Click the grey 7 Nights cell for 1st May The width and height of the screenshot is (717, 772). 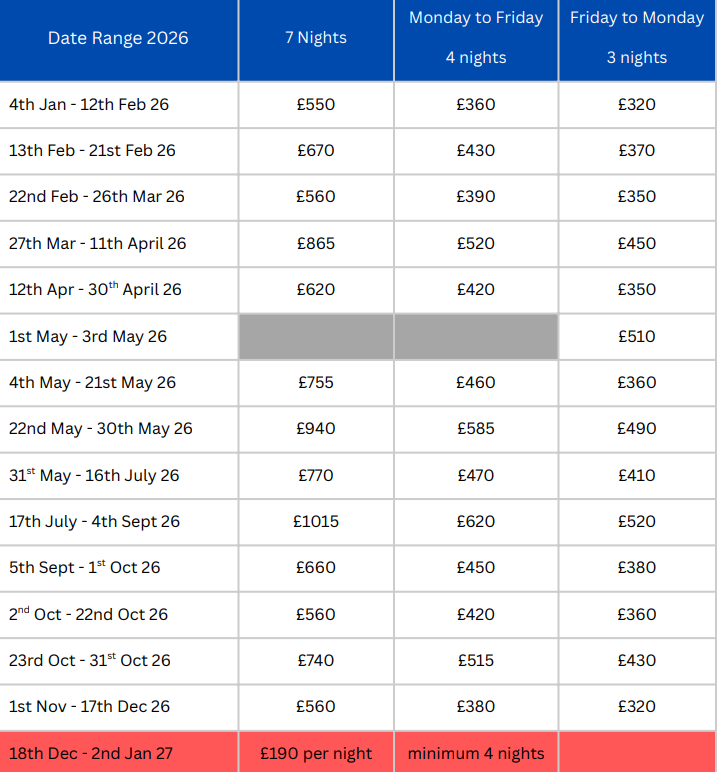(316, 336)
